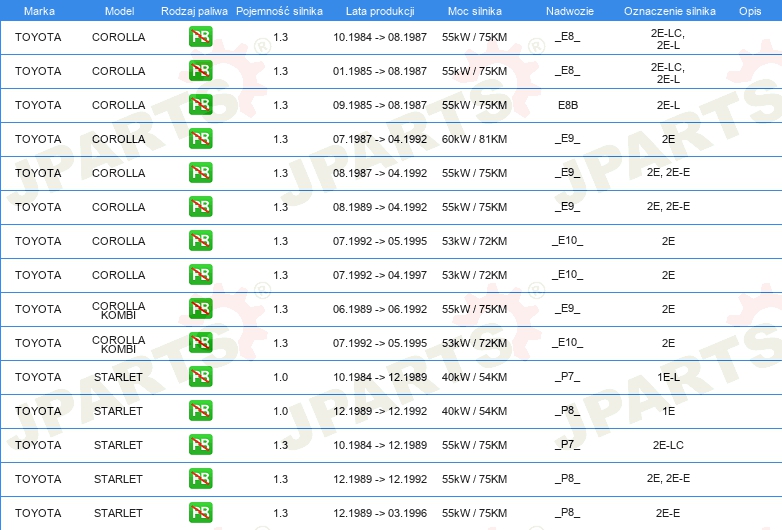Click COROLLA KOMBI in the 06.1989 row
The width and height of the screenshot is (782, 530).
(119, 310)
